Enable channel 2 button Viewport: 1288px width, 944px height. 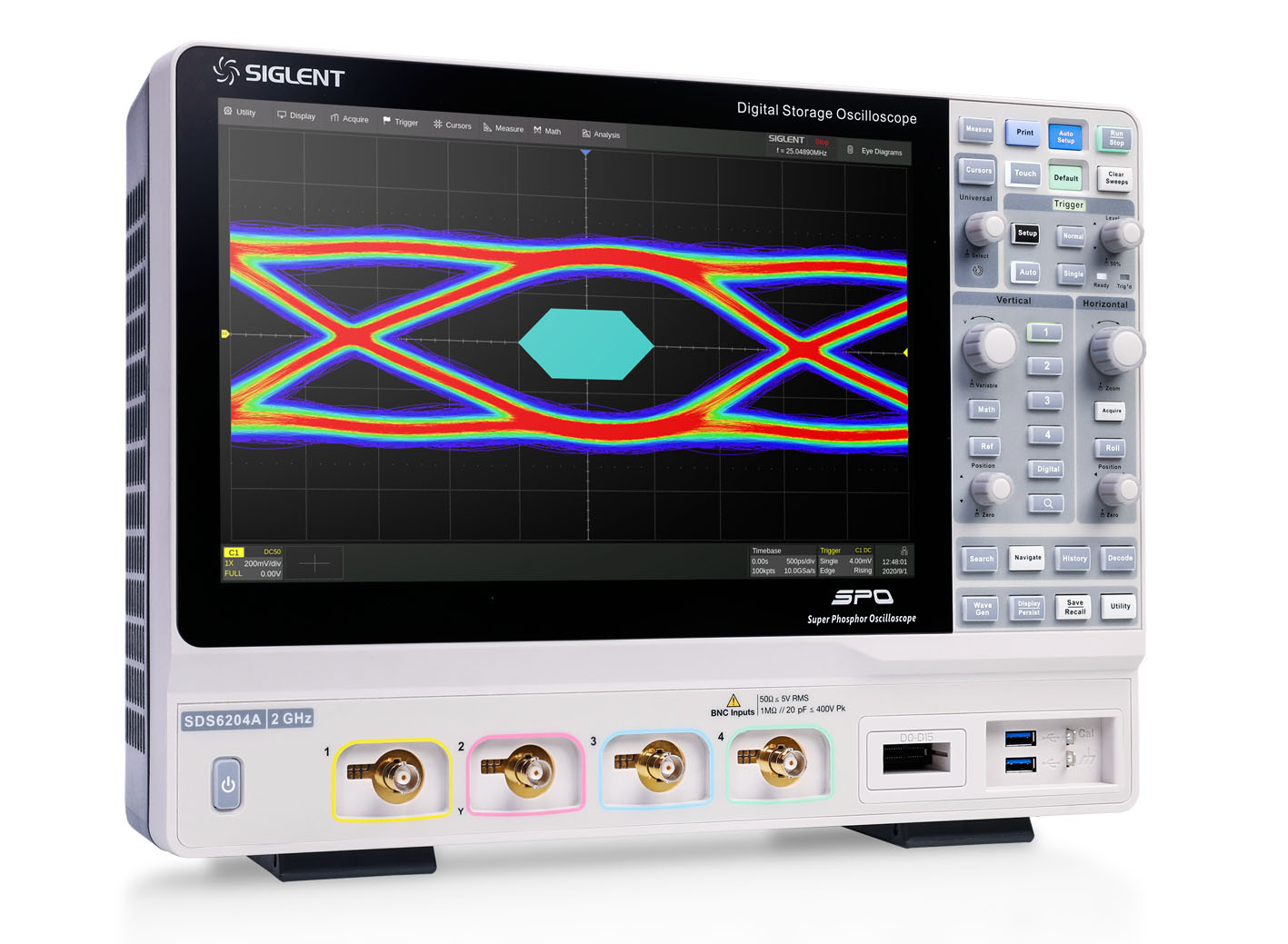(1045, 366)
